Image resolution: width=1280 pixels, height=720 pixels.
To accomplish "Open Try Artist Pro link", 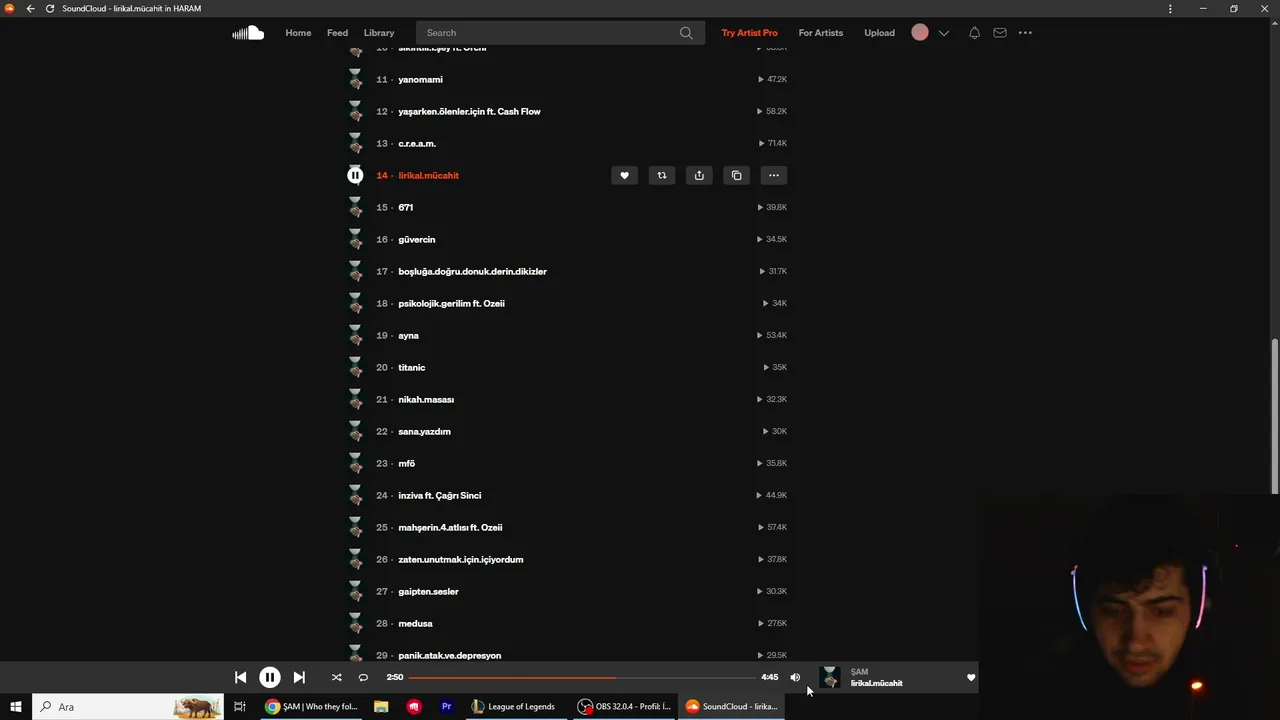I will pos(749,33).
